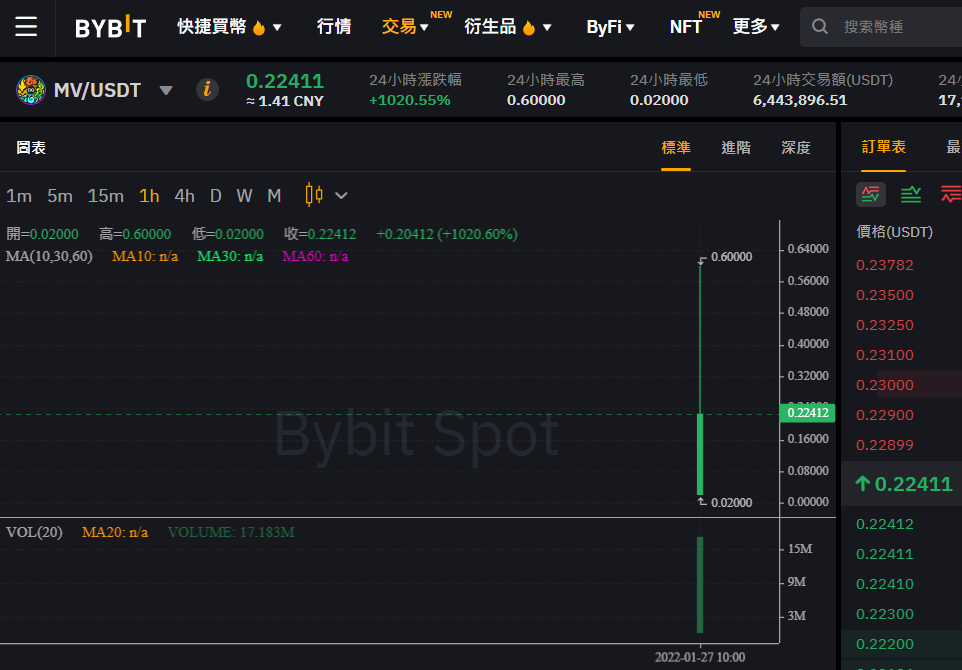Set chart interval to M
This screenshot has height=670, width=962.
[274, 196]
